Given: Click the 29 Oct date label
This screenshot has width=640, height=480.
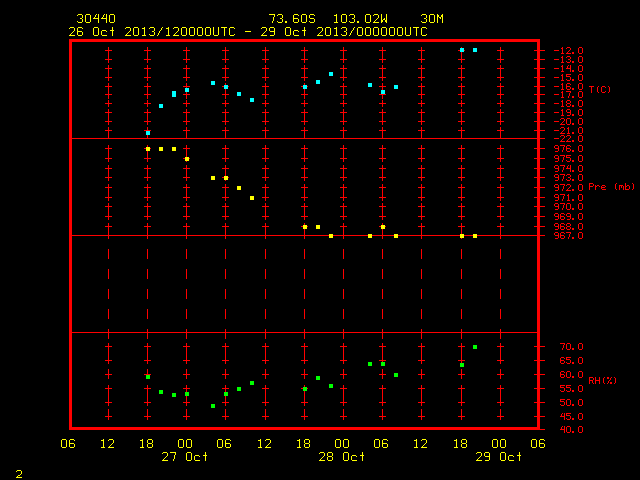Looking at the screenshot, I should (498, 457).
